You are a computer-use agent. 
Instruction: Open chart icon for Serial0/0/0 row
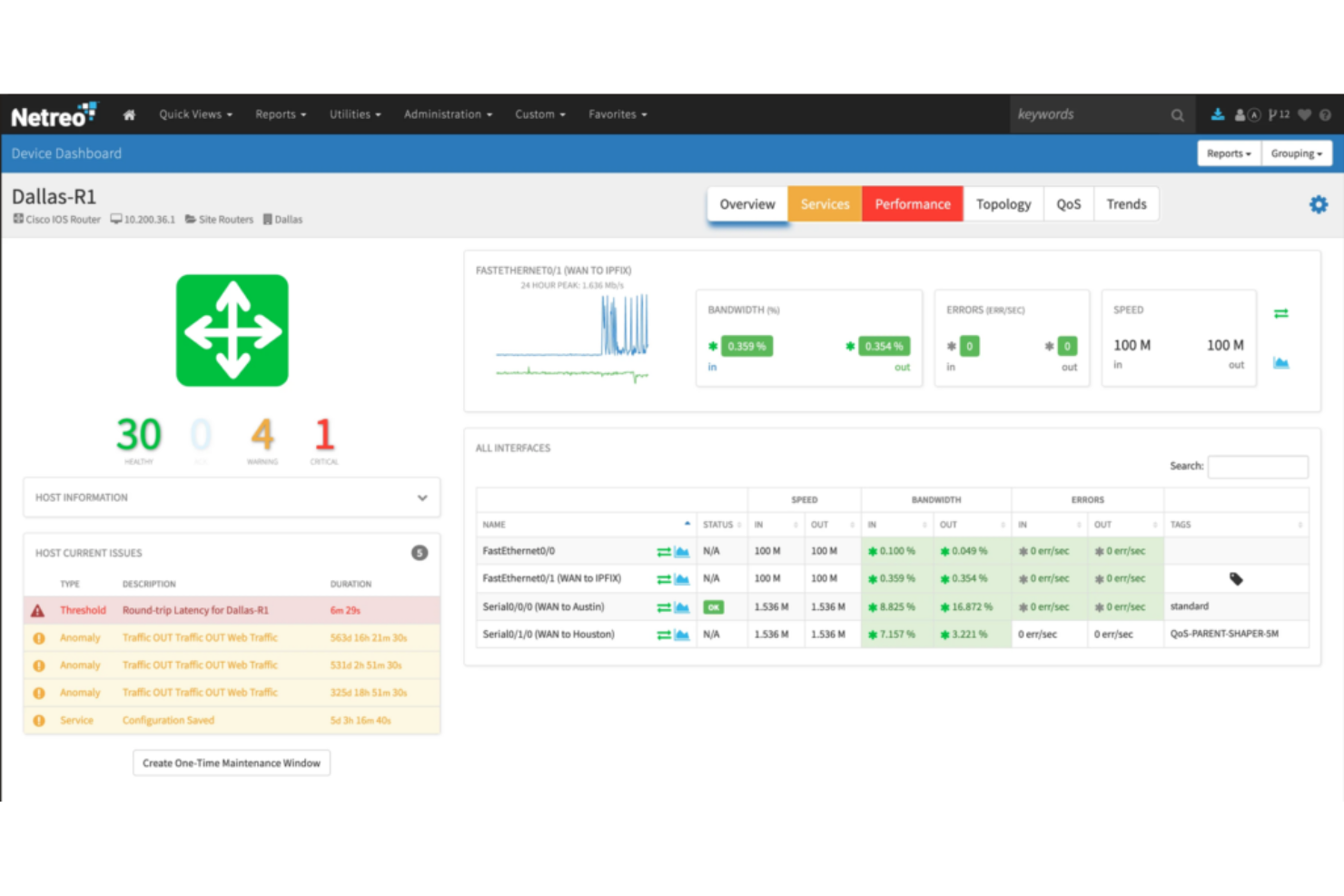tap(682, 607)
